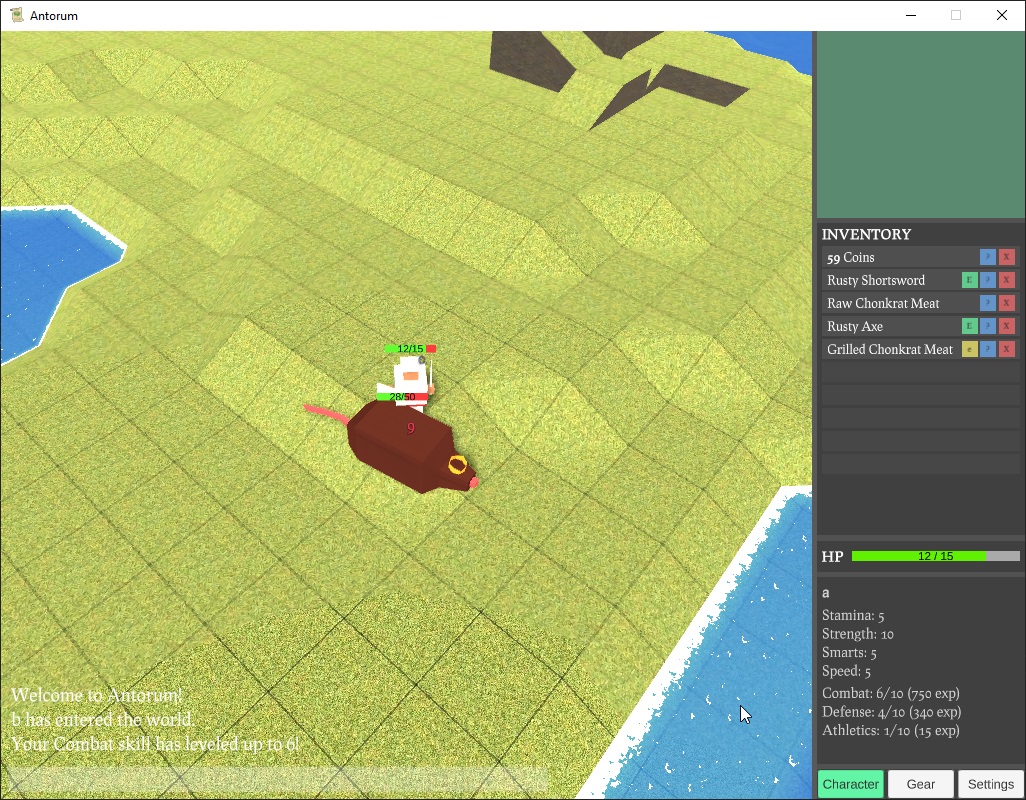Drop the Rusty Shortsword with red X

pos(1007,280)
